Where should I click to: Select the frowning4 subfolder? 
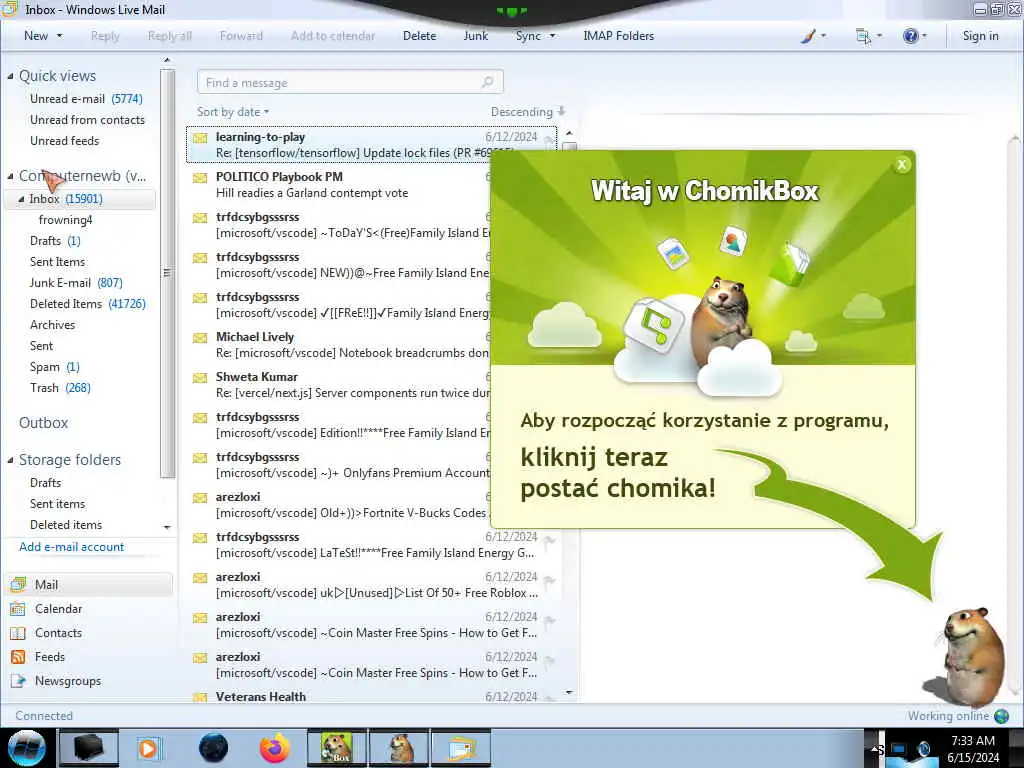pyautogui.click(x=65, y=220)
